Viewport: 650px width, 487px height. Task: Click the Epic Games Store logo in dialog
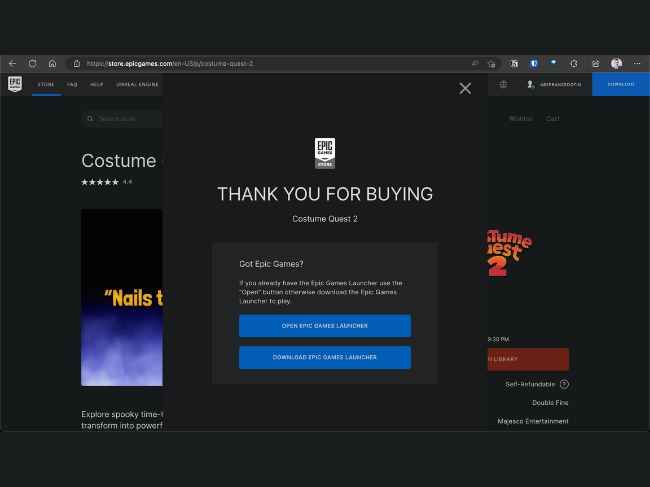pos(325,153)
